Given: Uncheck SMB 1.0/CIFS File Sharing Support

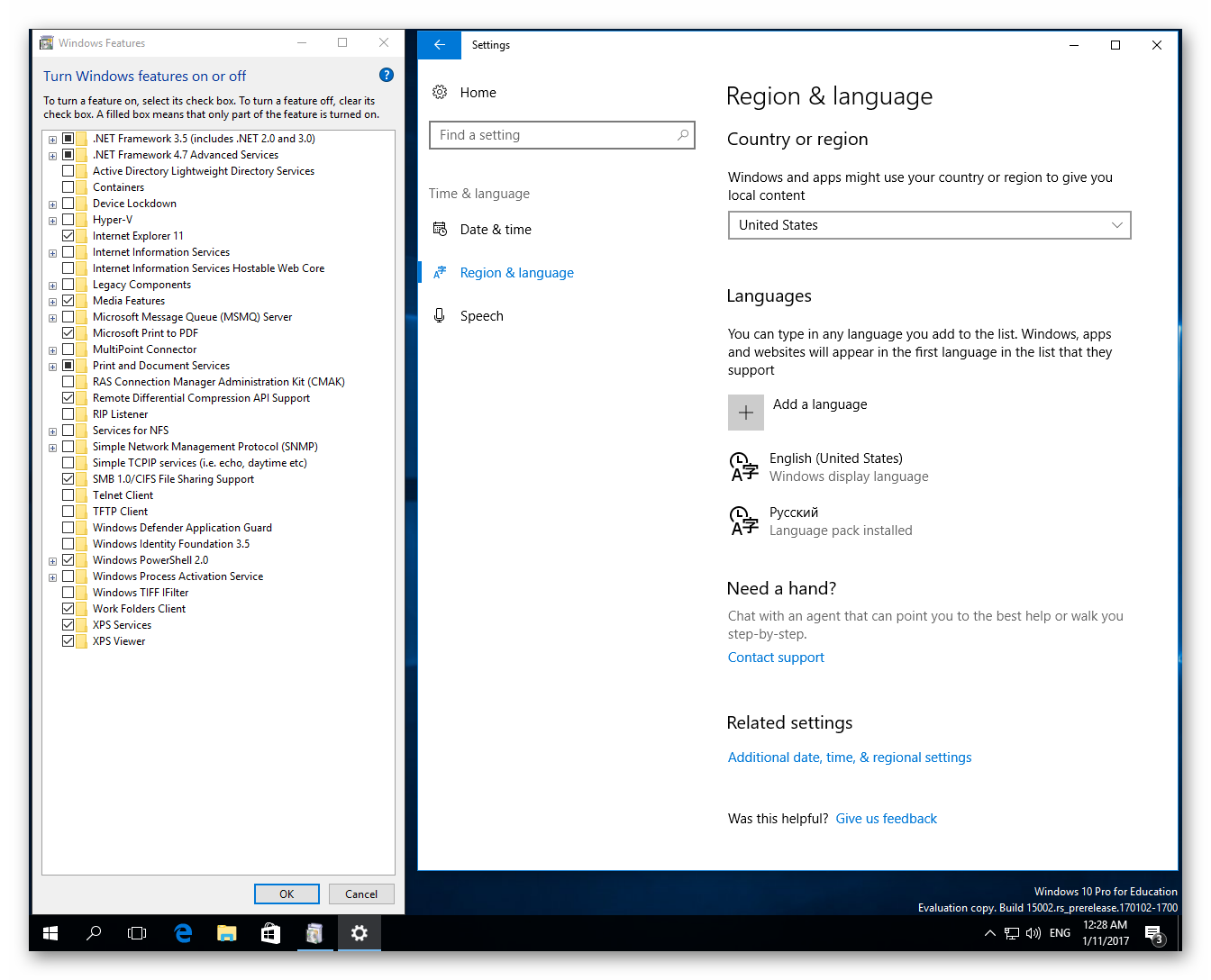Looking at the screenshot, I should click(68, 479).
